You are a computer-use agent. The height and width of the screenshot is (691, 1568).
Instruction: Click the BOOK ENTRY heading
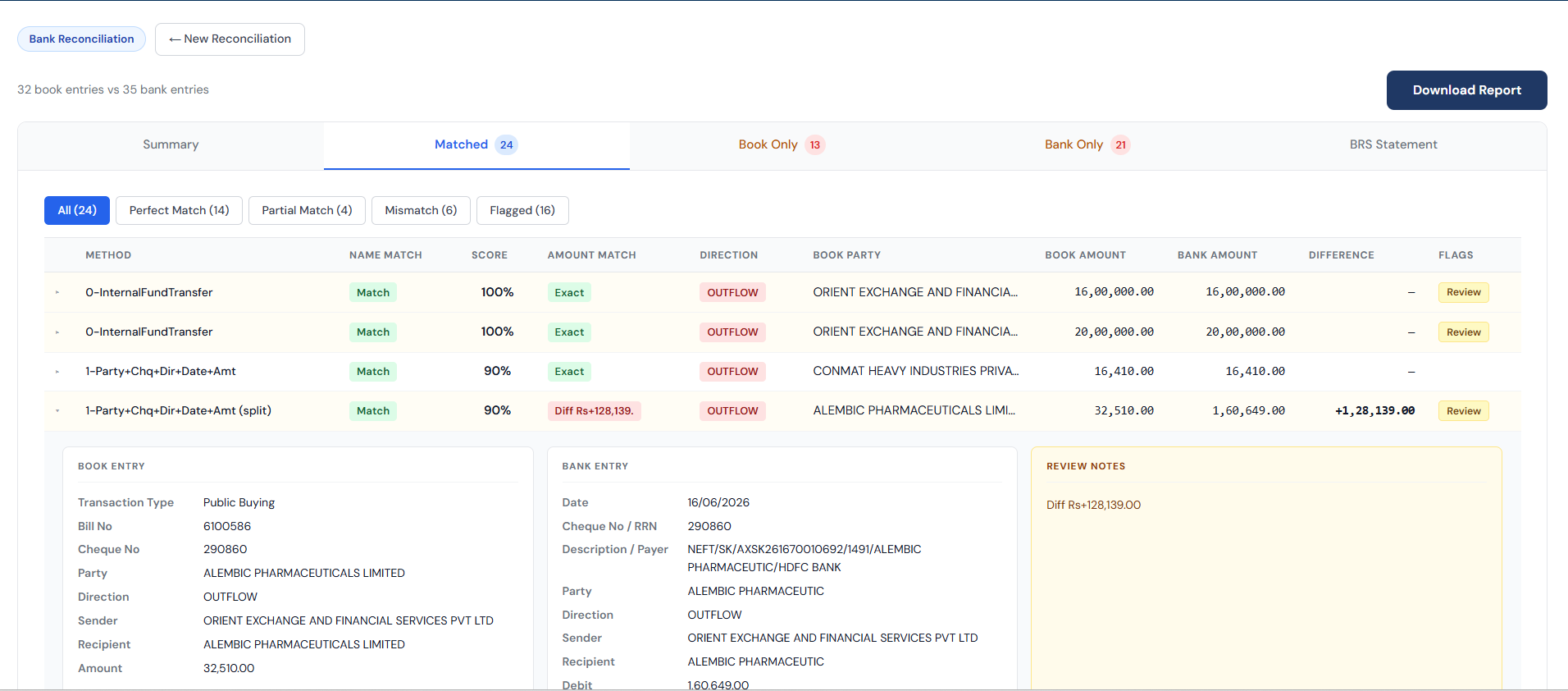click(112, 466)
